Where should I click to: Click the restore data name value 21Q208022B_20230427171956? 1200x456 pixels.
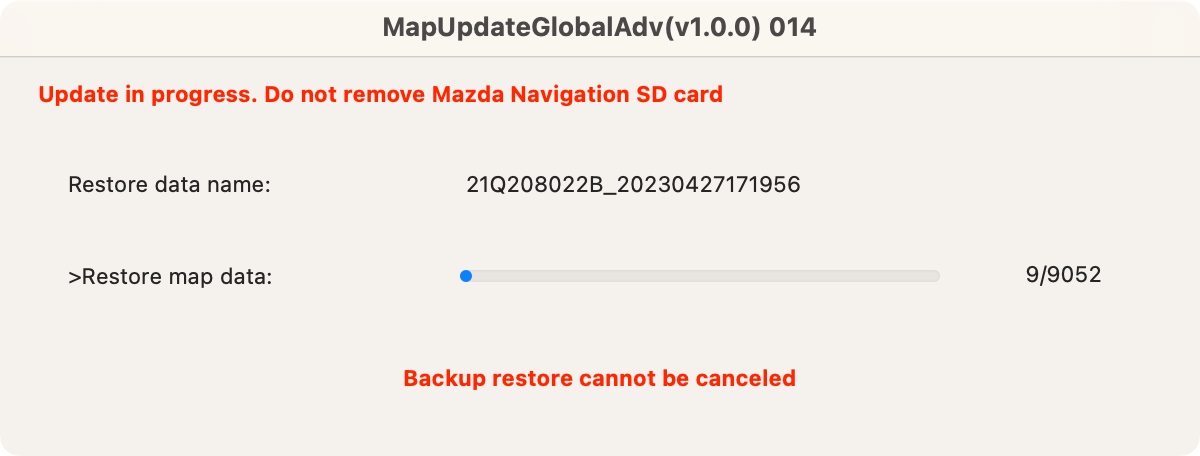click(633, 185)
